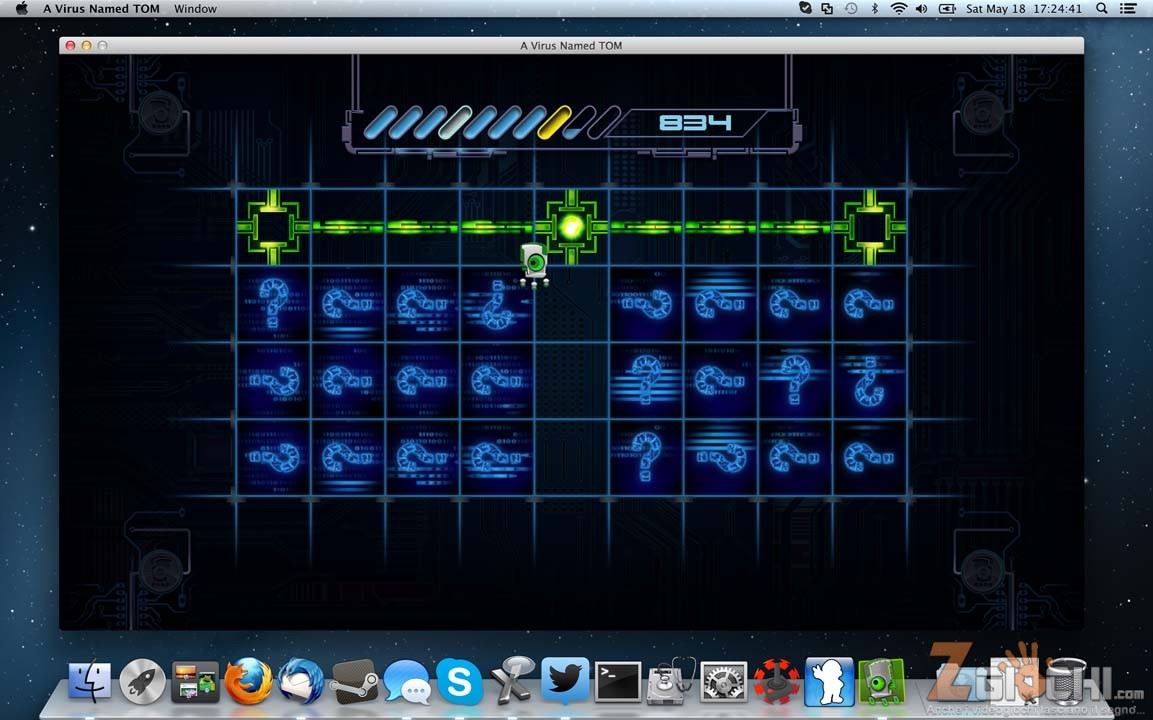This screenshot has height=720, width=1153.
Task: Open the Window menu
Action: [195, 9]
